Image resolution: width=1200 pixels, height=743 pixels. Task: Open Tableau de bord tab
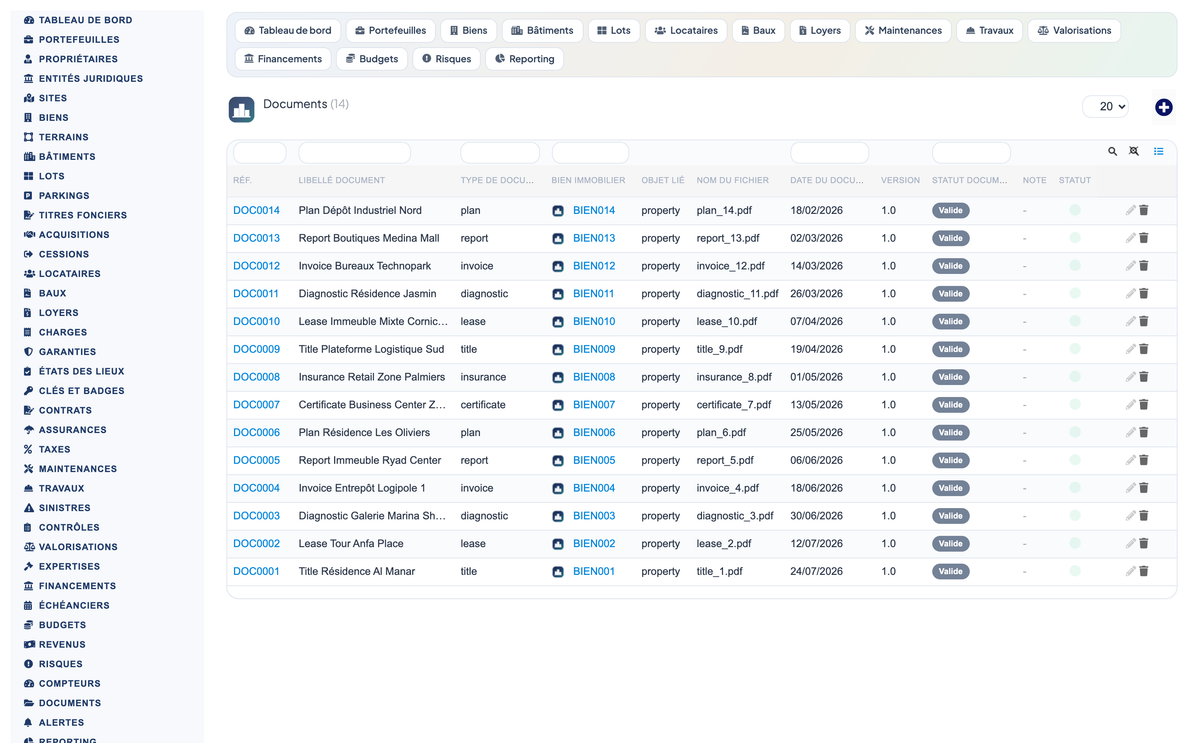[288, 31]
